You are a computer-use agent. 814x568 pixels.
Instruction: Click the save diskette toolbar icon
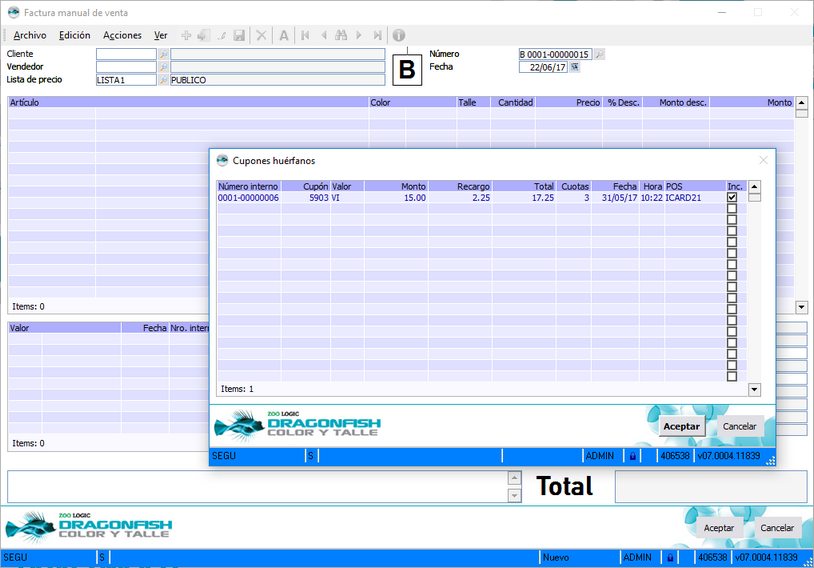(x=239, y=35)
